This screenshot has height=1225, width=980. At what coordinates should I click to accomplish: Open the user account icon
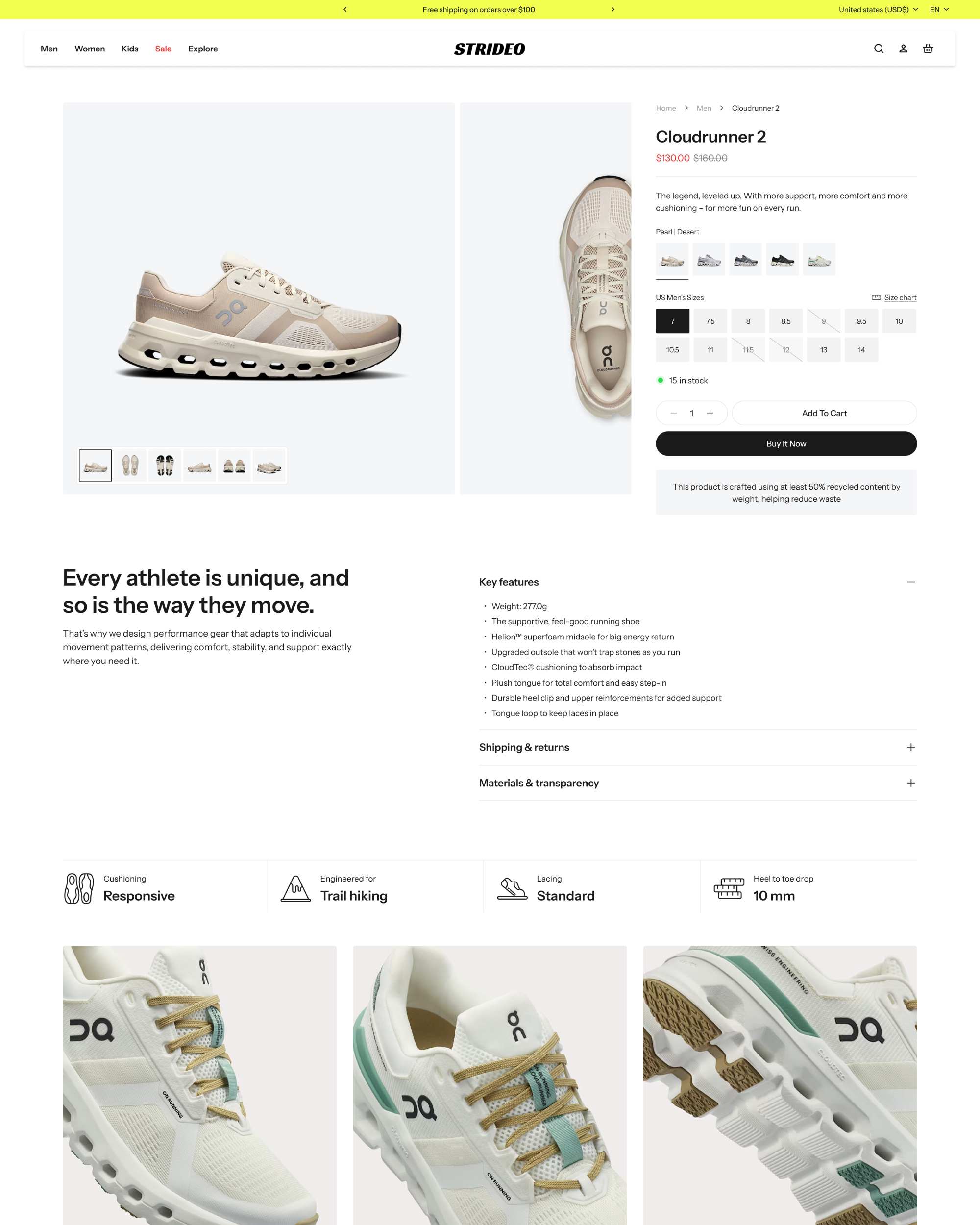903,49
